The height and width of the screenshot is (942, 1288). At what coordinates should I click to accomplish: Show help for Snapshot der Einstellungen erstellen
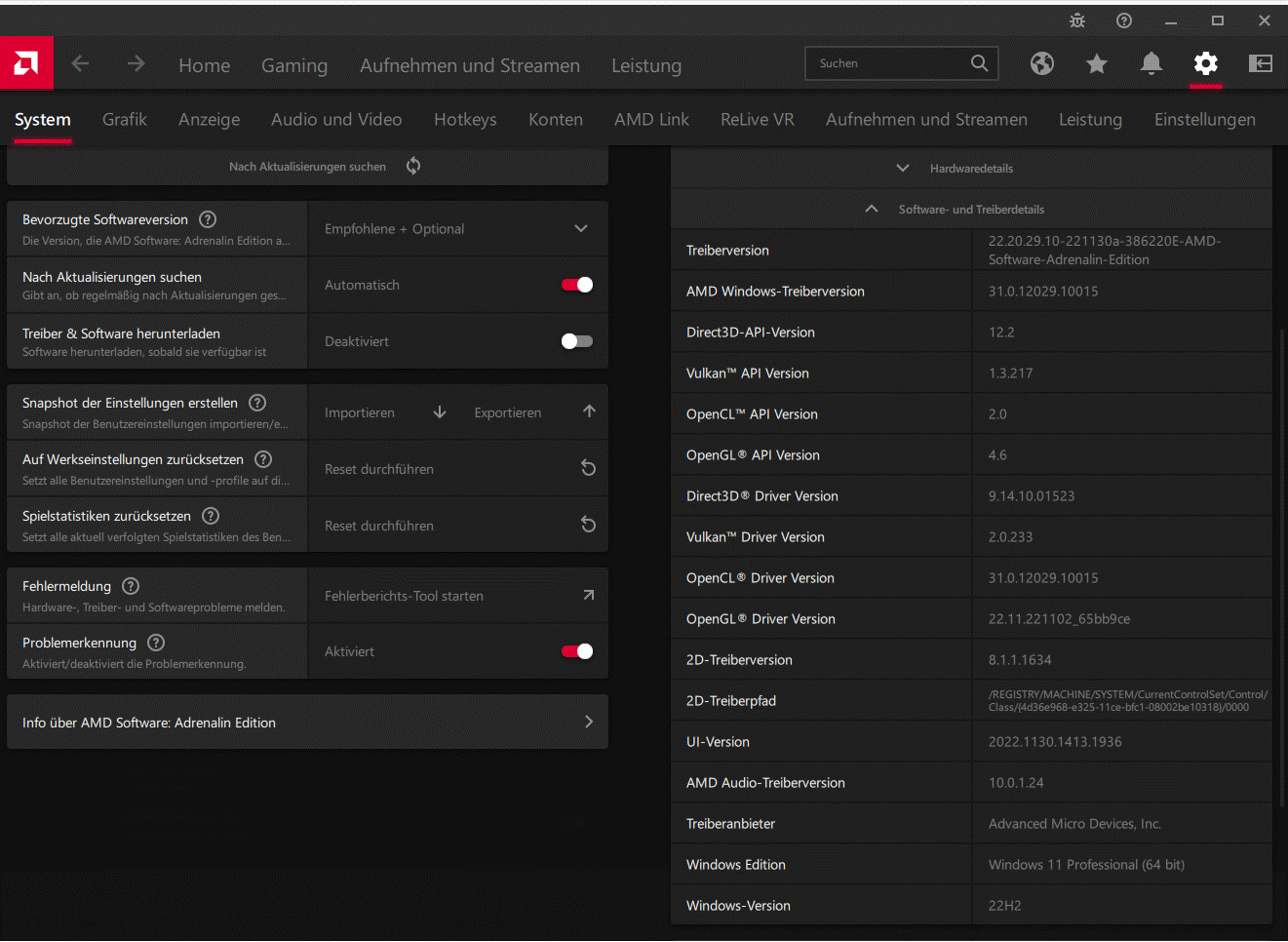[x=257, y=403]
